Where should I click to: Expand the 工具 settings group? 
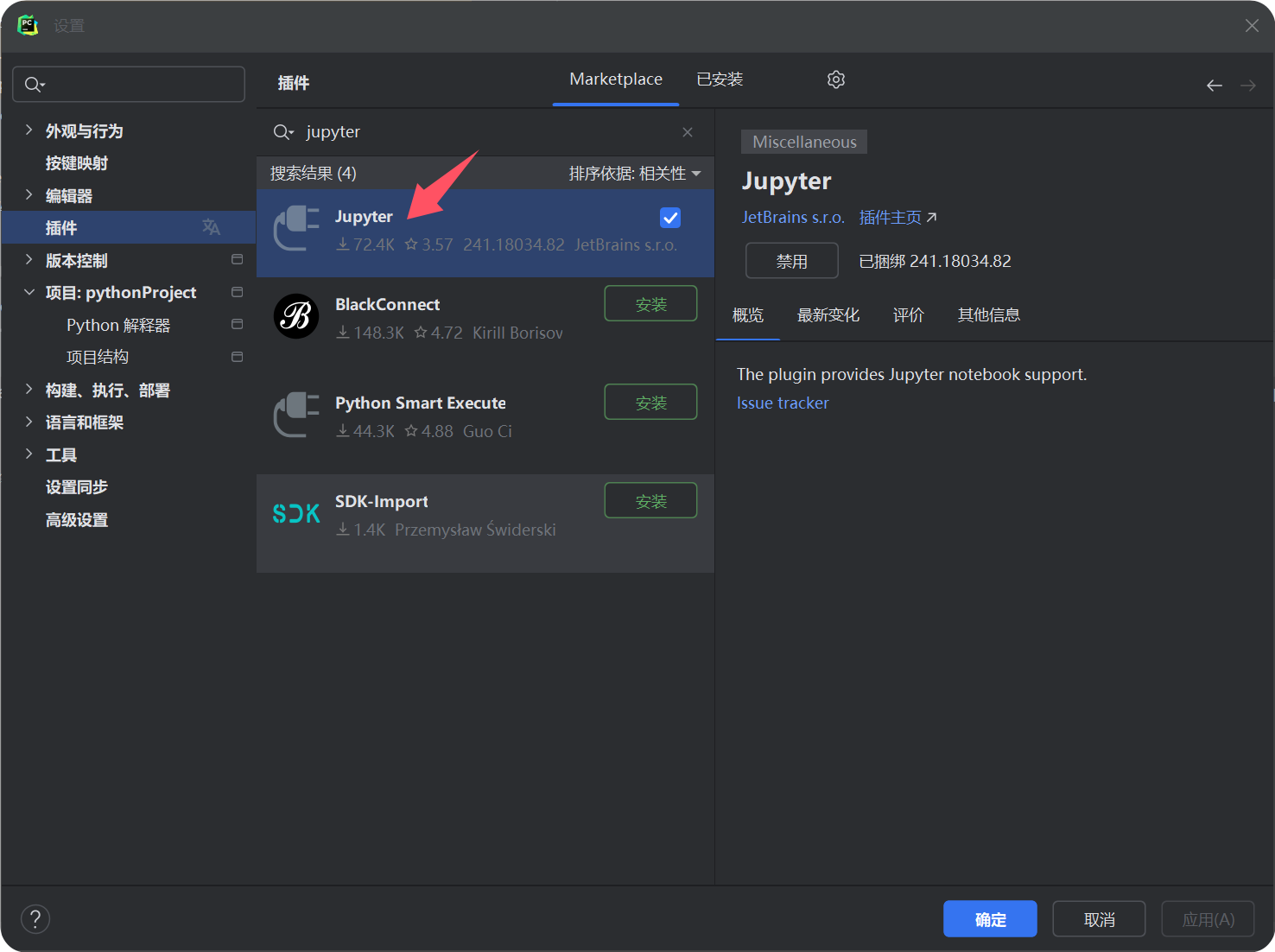pos(29,454)
